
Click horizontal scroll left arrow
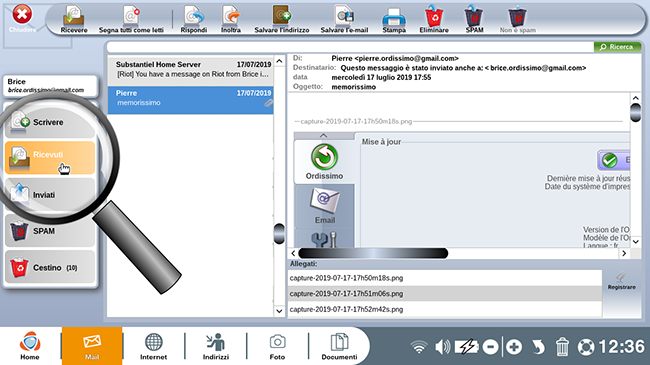click(293, 253)
